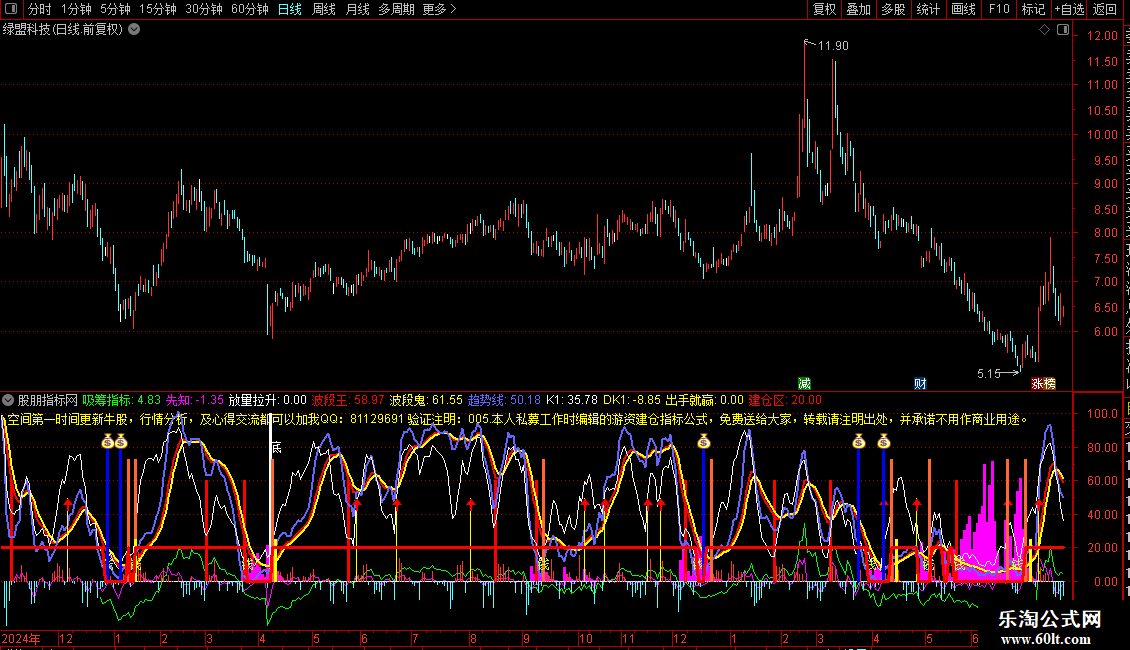Viewport: 1130px width, 650px height.
Task: Toggle the left panel icon in the period bar
Action: tap(11, 9)
